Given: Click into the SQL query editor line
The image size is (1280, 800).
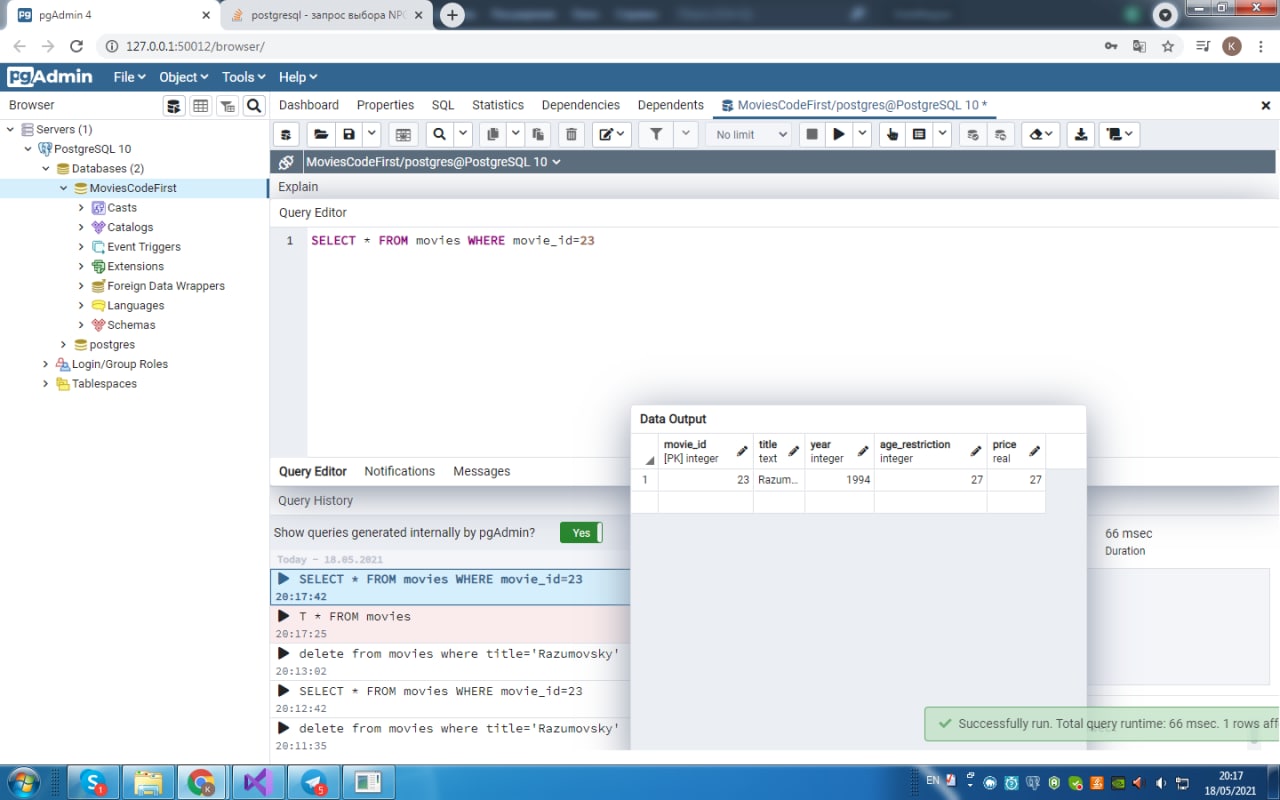Looking at the screenshot, I should (x=453, y=241).
